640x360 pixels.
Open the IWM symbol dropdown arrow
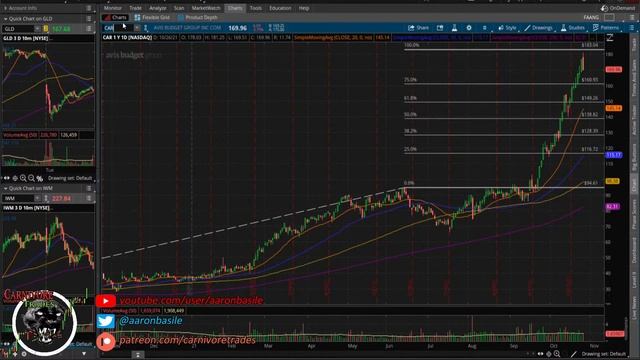point(37,198)
